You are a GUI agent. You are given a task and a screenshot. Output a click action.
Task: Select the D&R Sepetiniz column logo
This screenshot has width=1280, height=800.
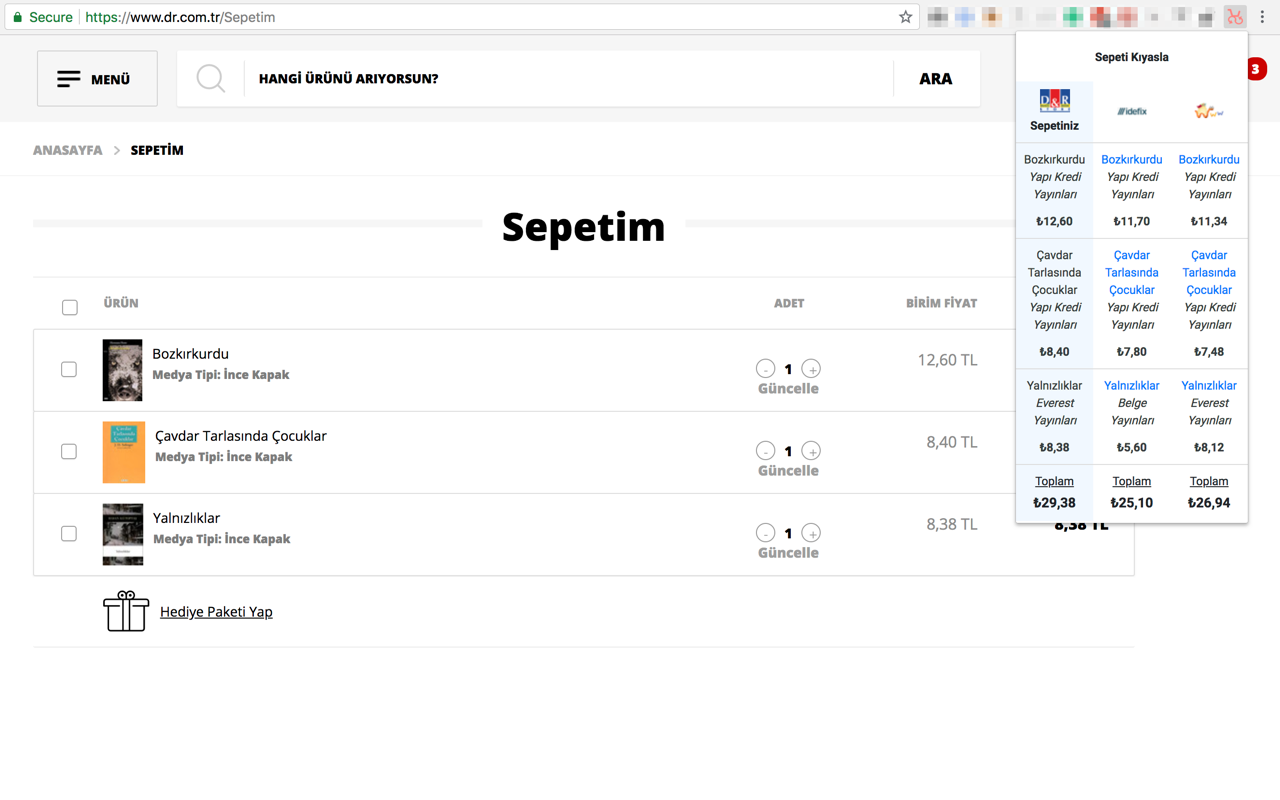pos(1054,101)
